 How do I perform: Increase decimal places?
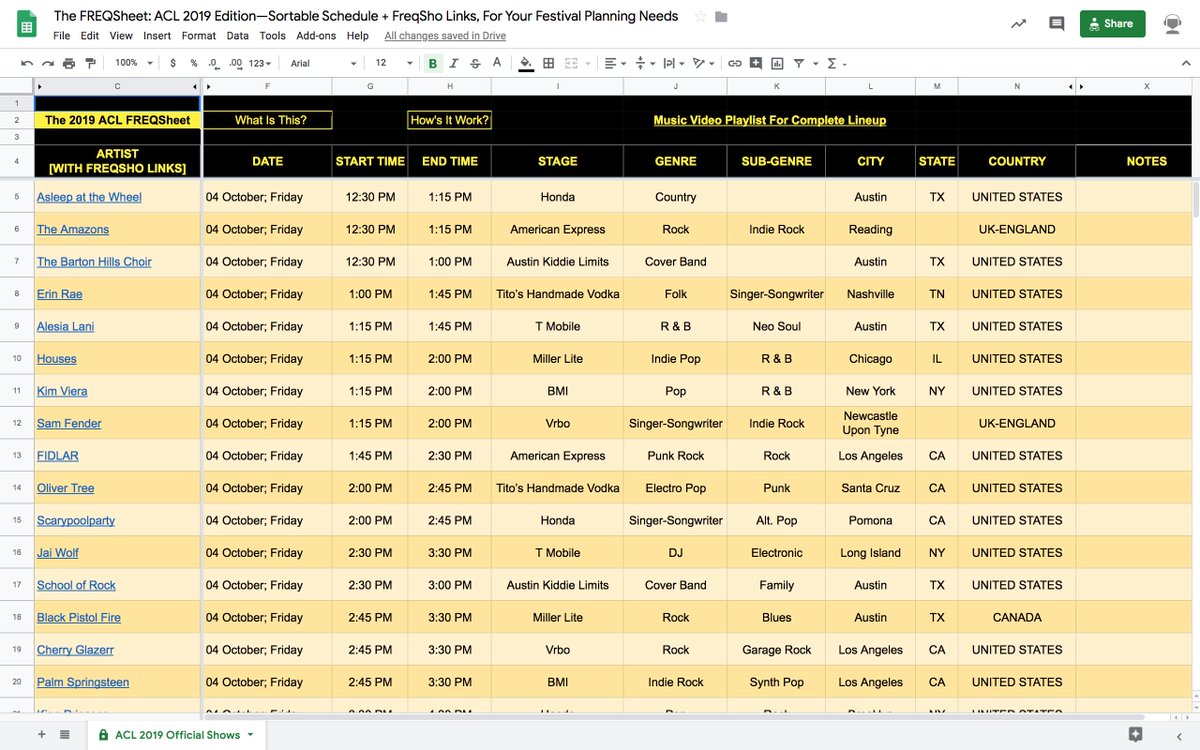(x=236, y=63)
